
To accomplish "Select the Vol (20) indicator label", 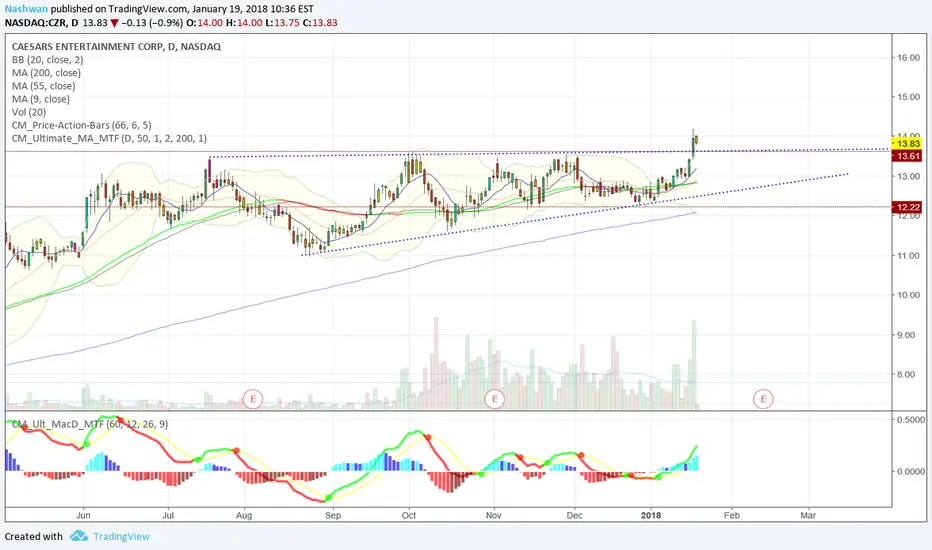I will 29,112.
